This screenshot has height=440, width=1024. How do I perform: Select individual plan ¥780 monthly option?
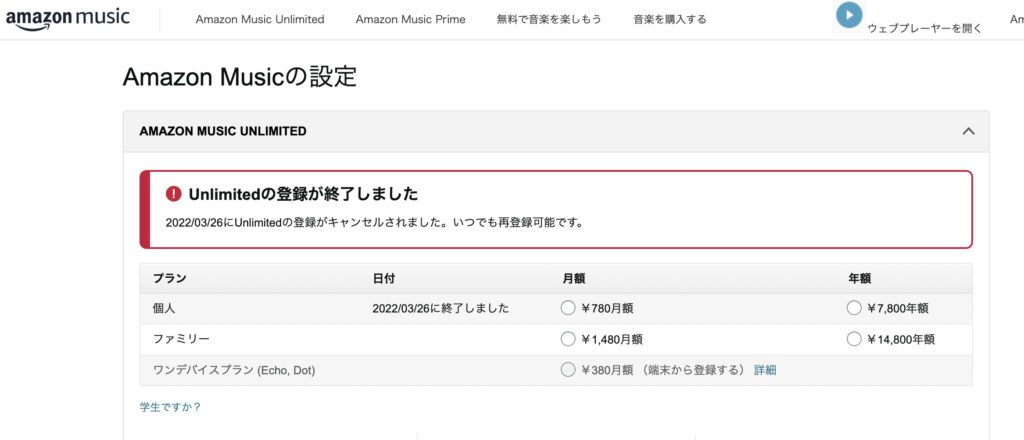(569, 308)
